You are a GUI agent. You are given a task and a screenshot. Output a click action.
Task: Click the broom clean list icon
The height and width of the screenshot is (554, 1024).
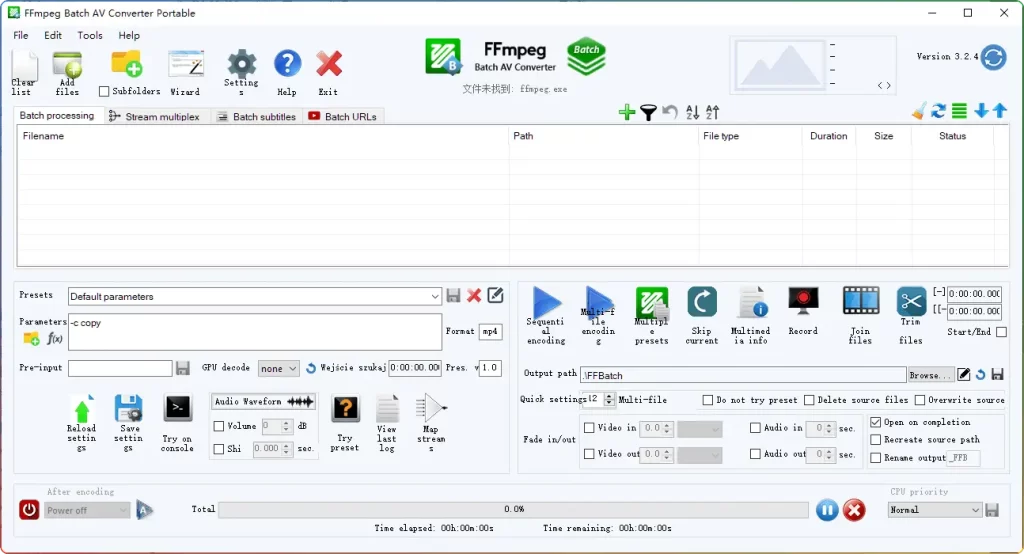coord(919,112)
